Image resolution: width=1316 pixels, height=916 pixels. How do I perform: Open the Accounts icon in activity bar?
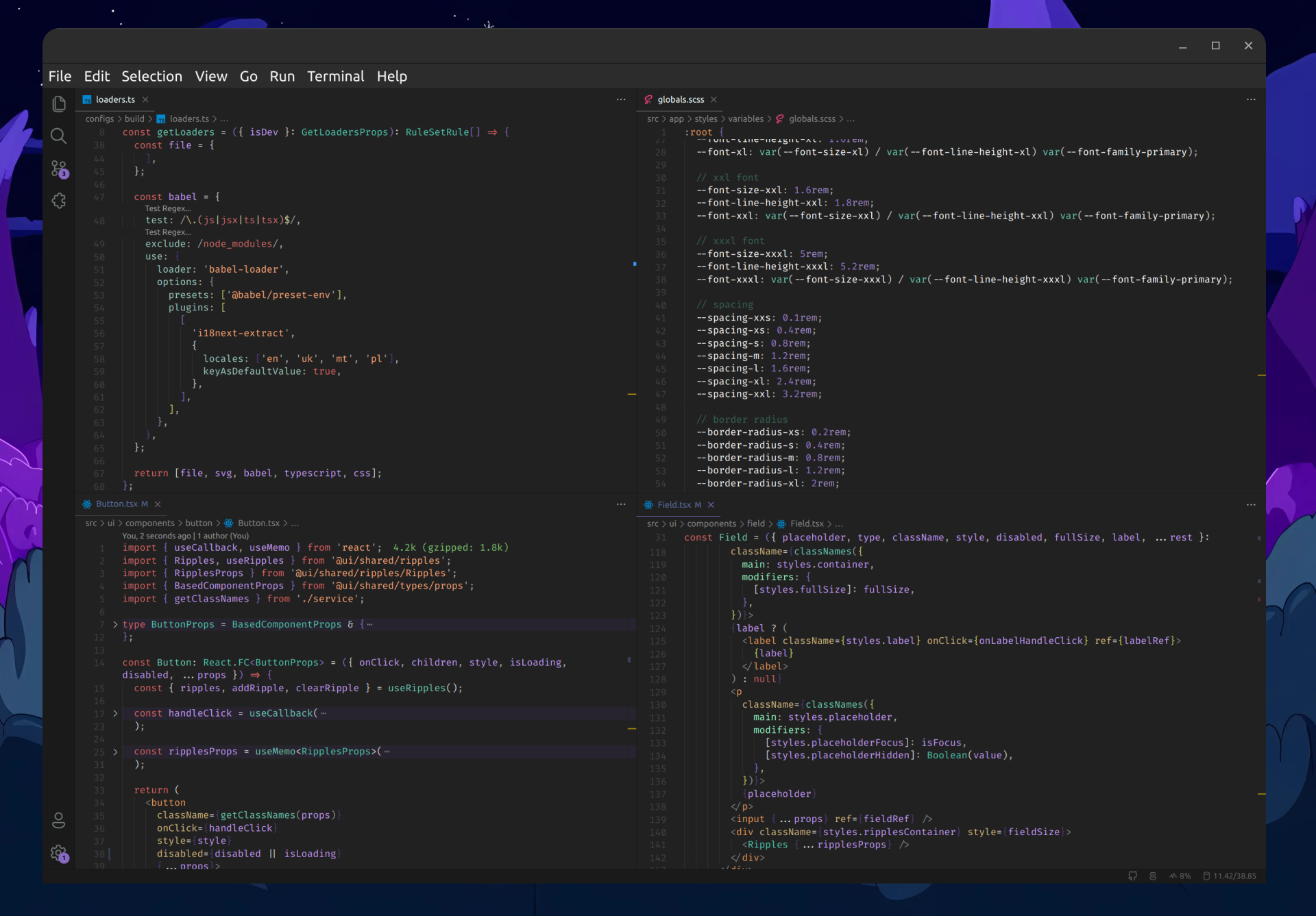[x=59, y=820]
